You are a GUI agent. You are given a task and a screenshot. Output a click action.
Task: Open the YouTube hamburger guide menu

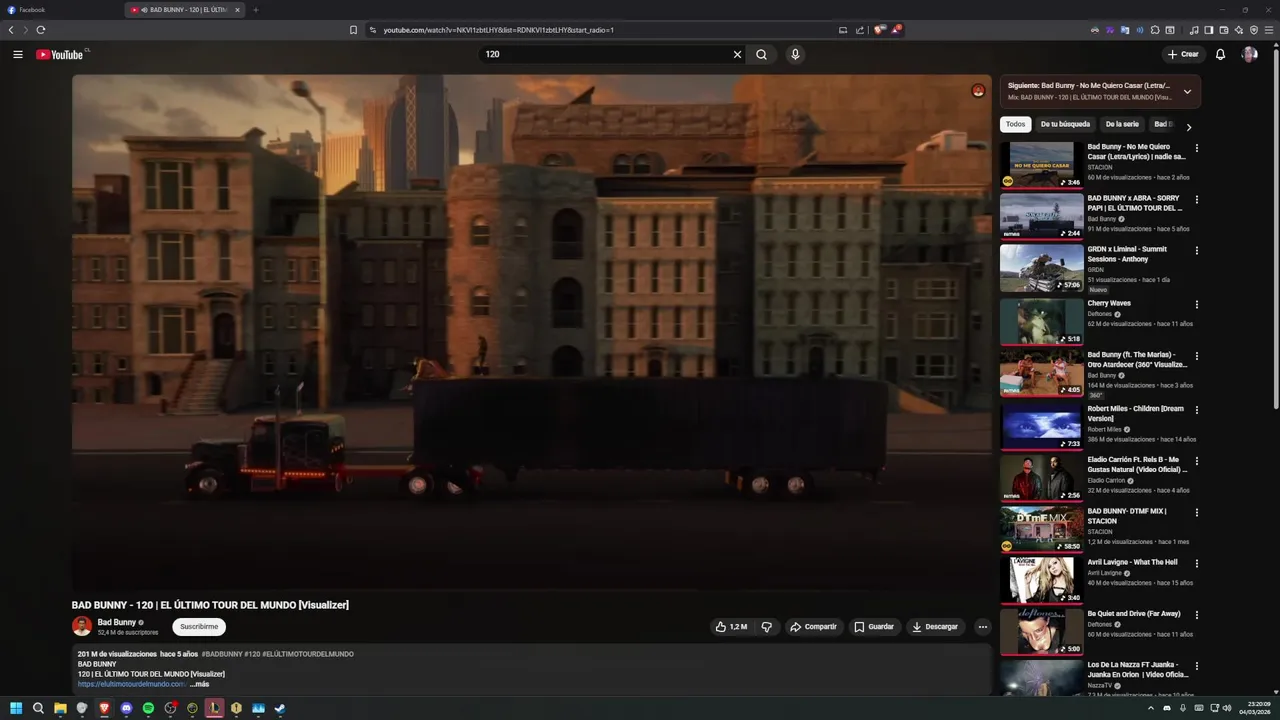point(18,54)
